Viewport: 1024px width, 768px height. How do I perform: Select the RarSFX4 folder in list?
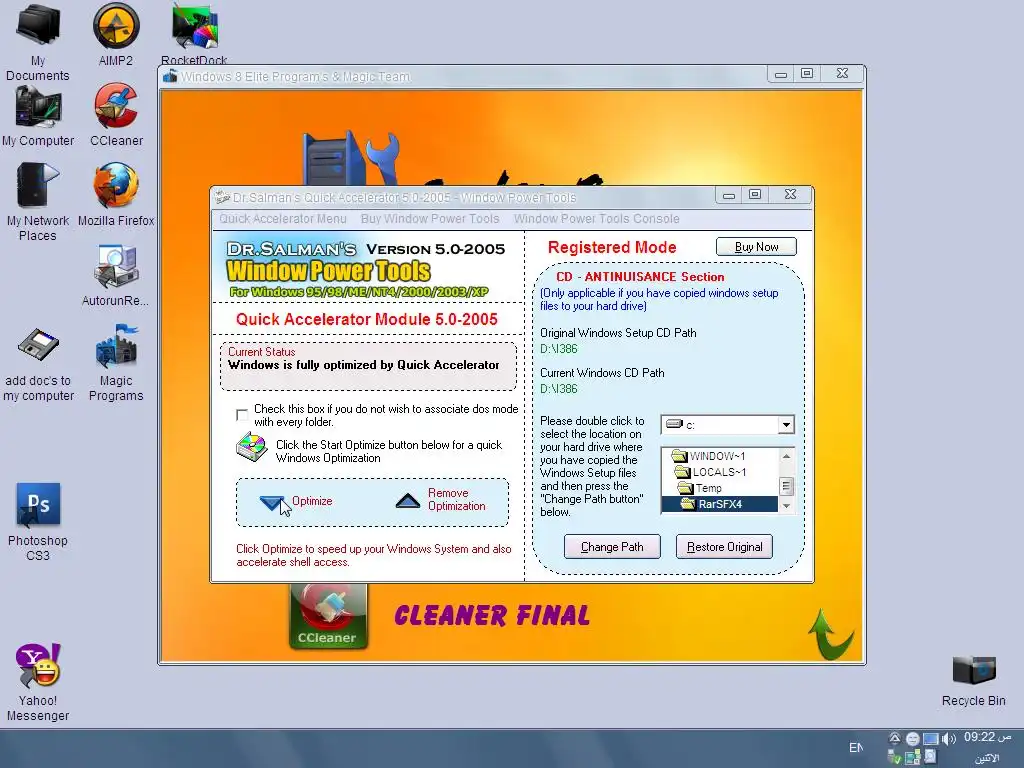(720, 504)
